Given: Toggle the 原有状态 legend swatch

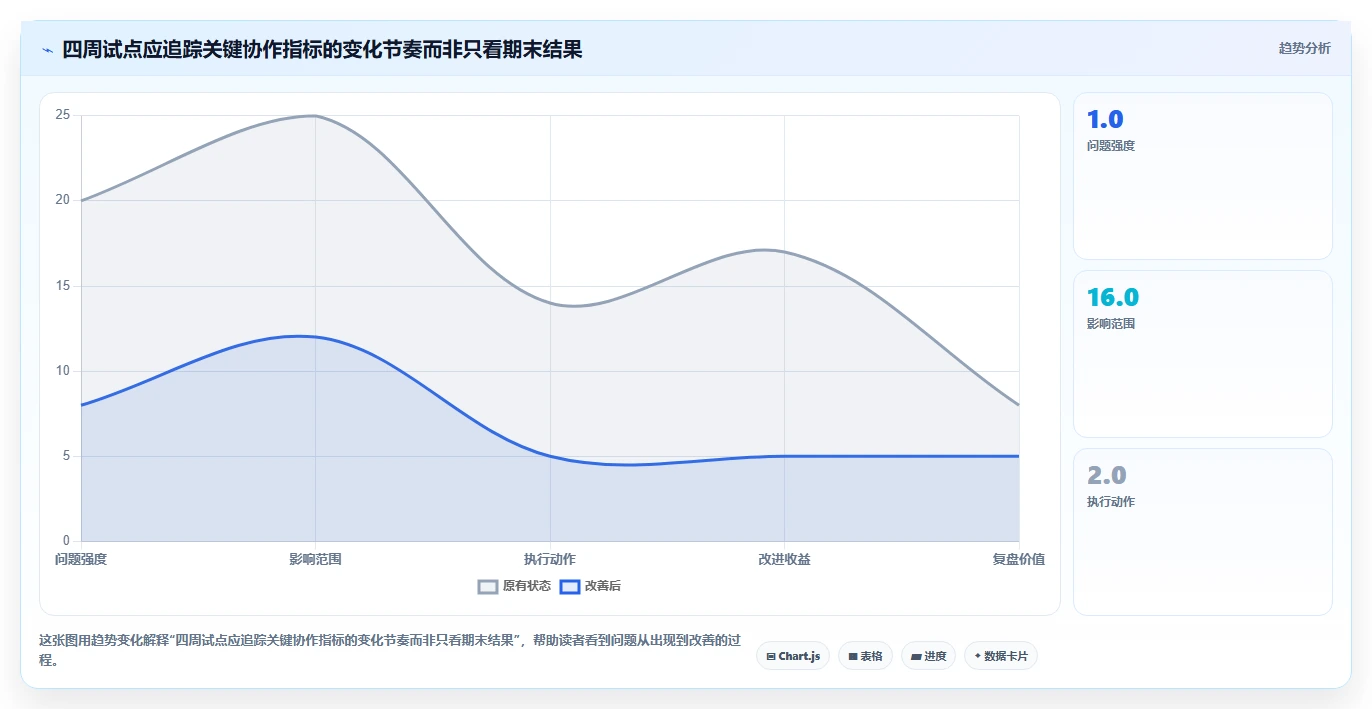Looking at the screenshot, I should click(488, 586).
